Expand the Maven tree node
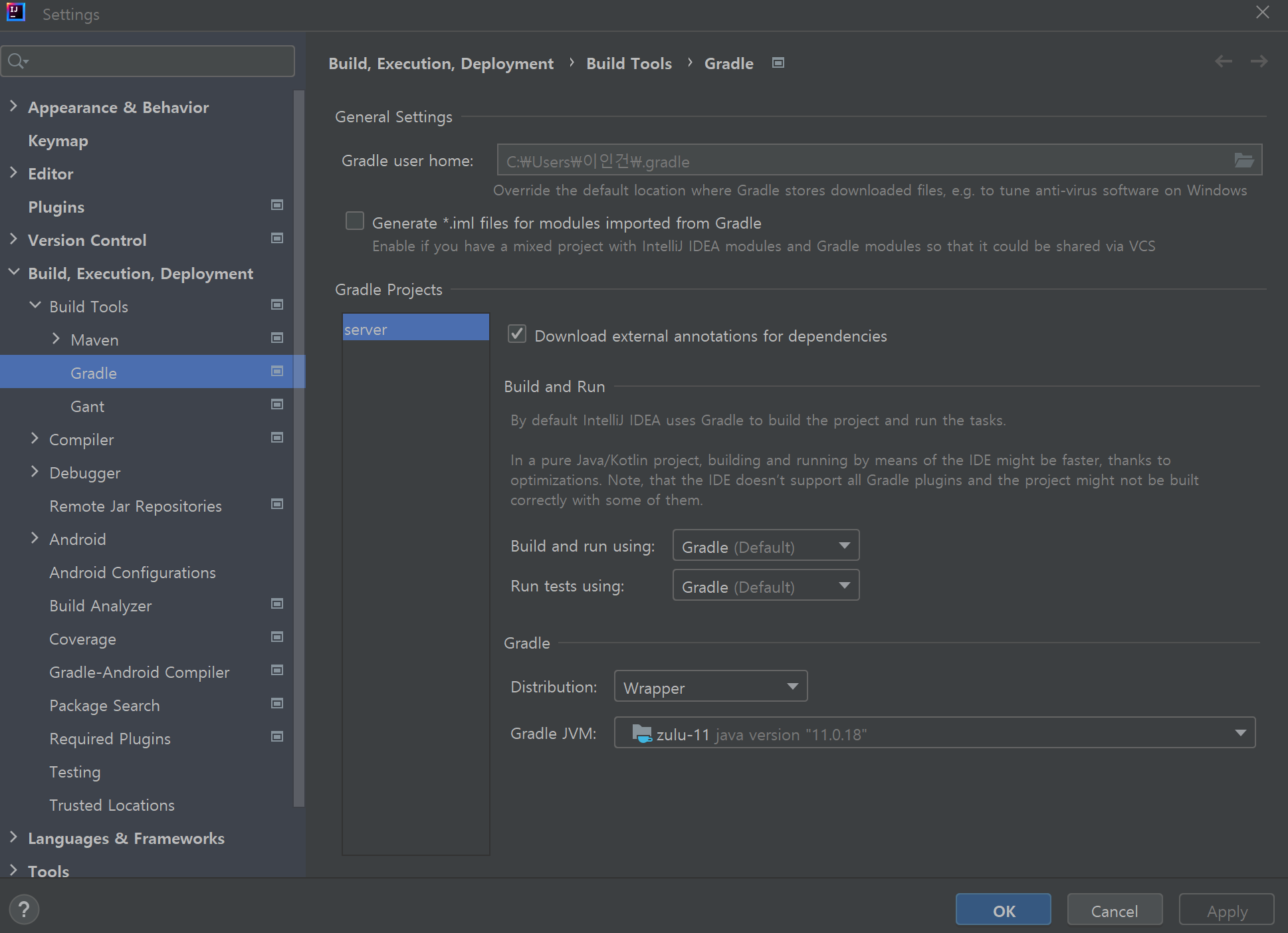 [56, 339]
